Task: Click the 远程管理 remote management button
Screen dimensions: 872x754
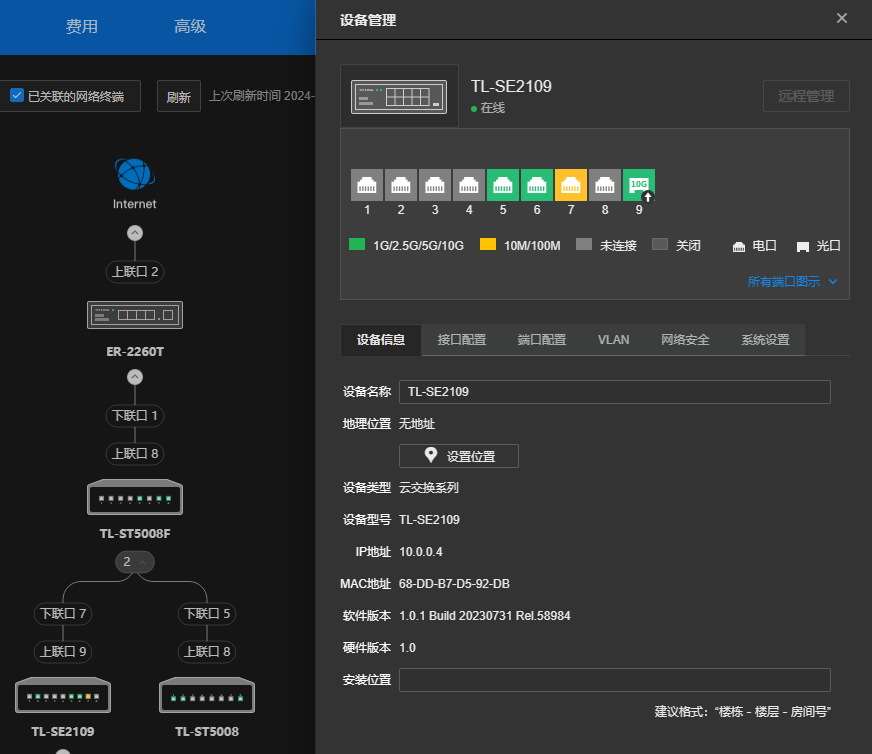Action: point(806,96)
